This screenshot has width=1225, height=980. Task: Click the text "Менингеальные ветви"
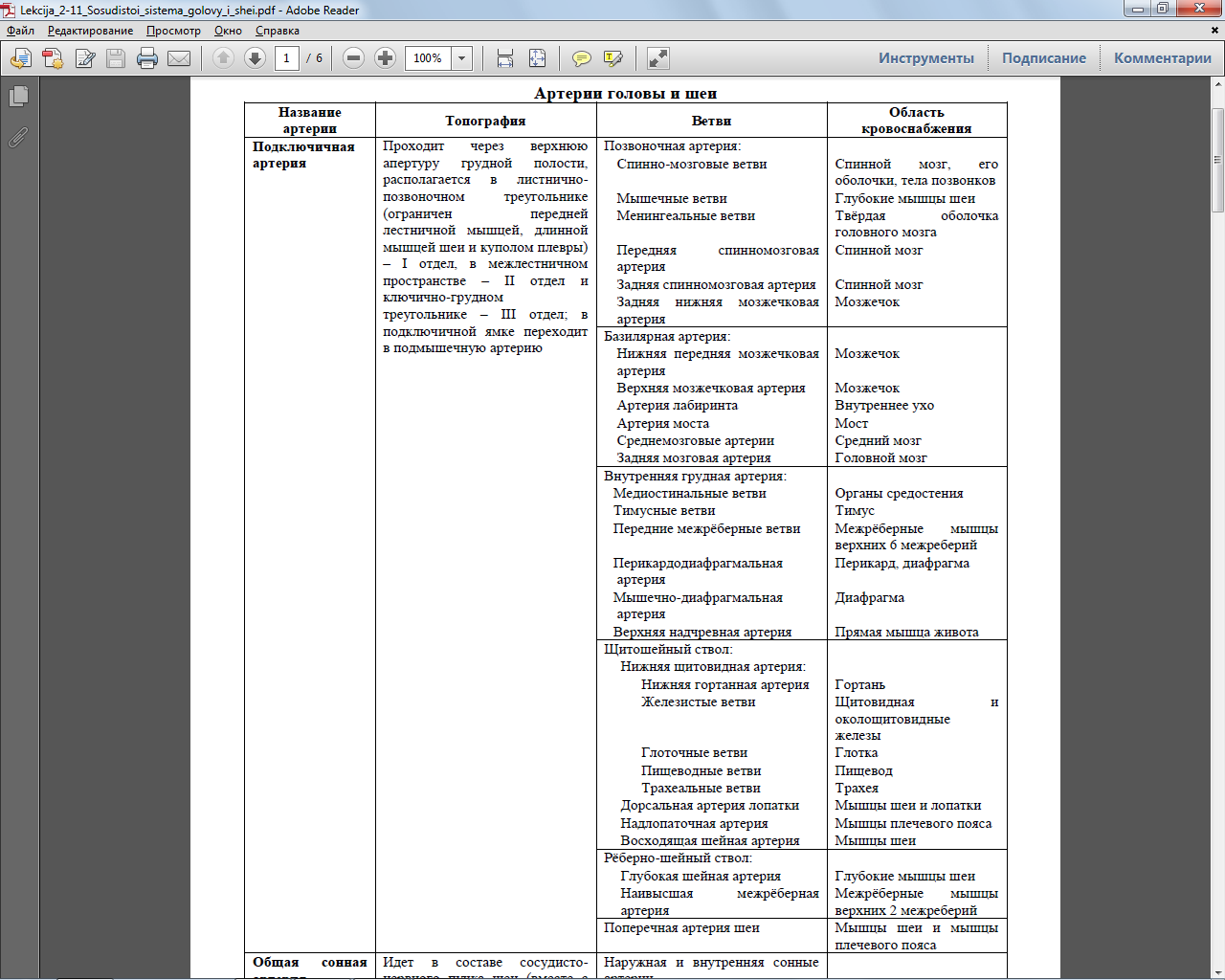coord(686,215)
